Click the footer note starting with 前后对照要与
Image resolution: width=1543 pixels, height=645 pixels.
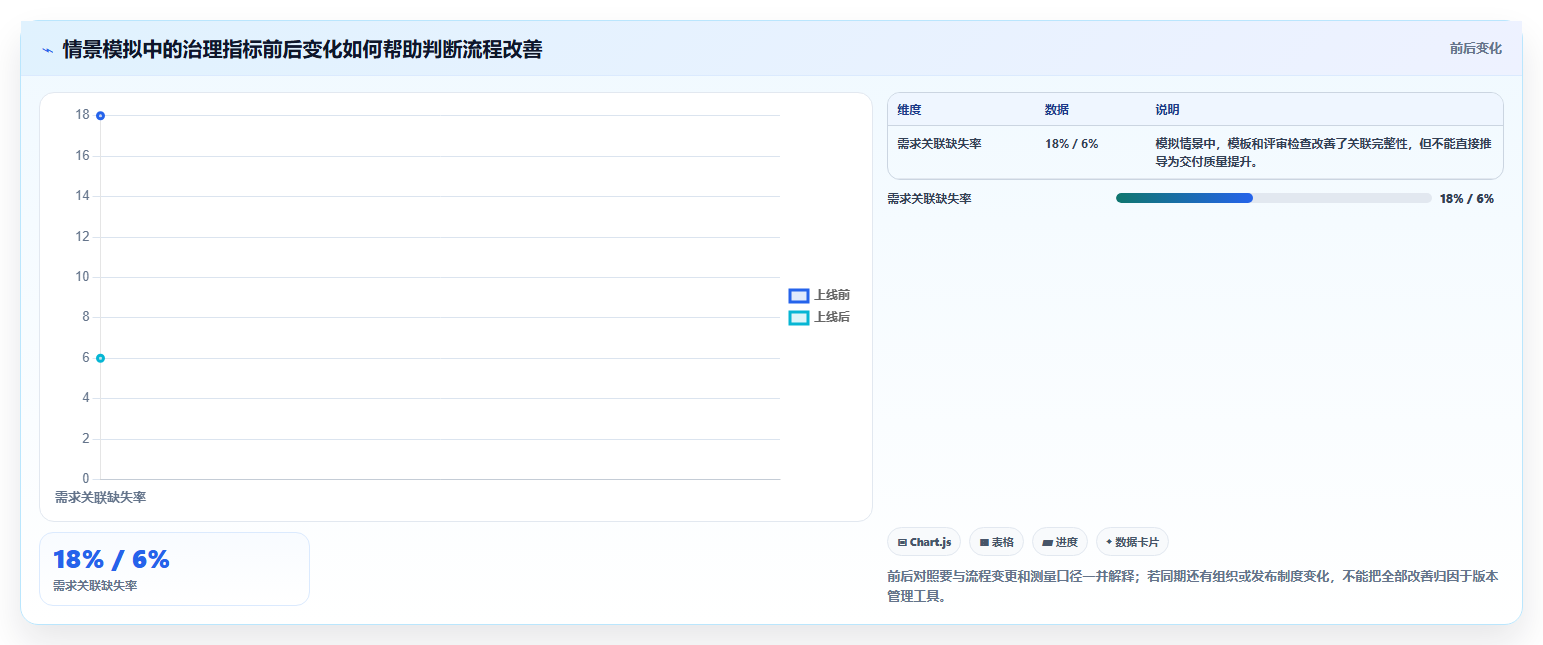click(x=1192, y=586)
